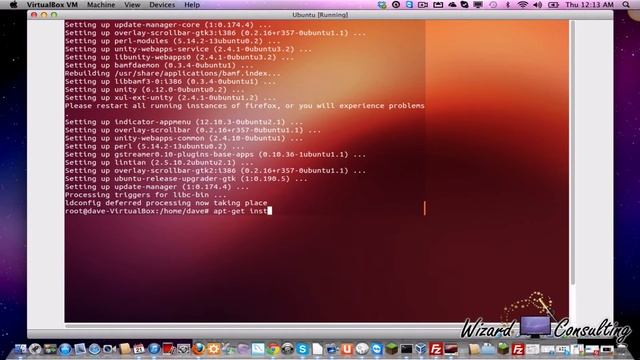Viewport: 640px width, 360px height.
Task: Open the Apple menu
Action: coord(13,4)
